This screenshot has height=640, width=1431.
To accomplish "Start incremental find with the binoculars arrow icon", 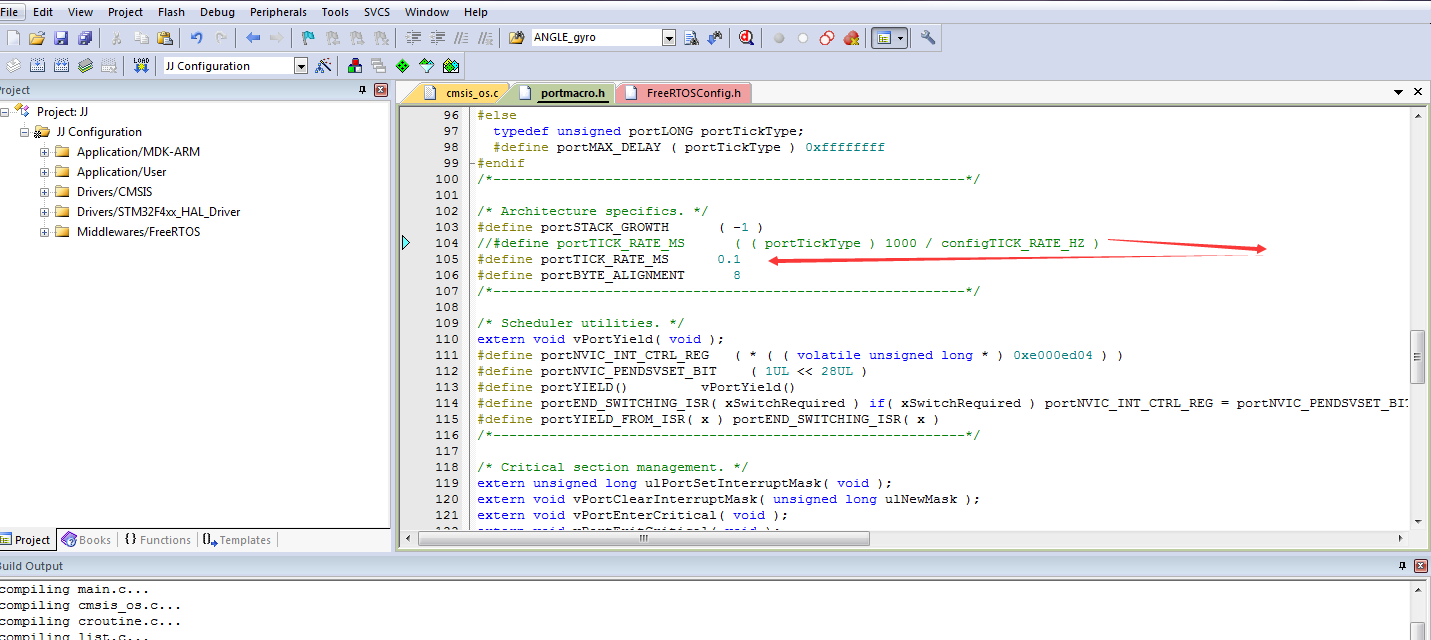I will click(x=715, y=38).
